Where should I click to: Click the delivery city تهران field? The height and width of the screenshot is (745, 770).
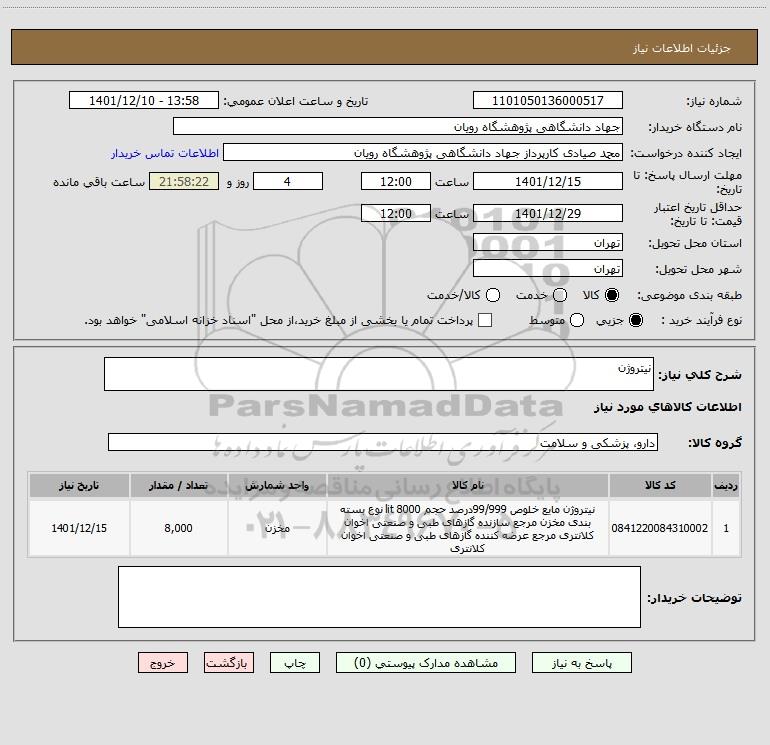(548, 269)
